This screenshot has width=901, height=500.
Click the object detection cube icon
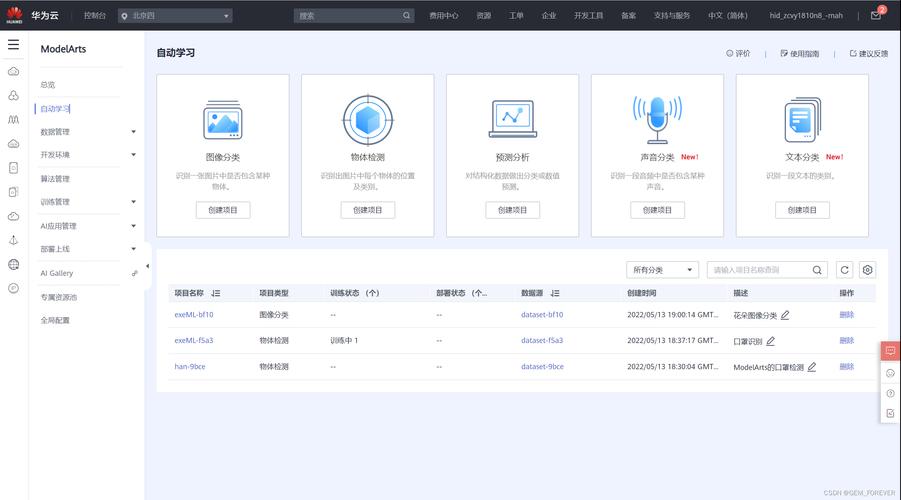(368, 120)
